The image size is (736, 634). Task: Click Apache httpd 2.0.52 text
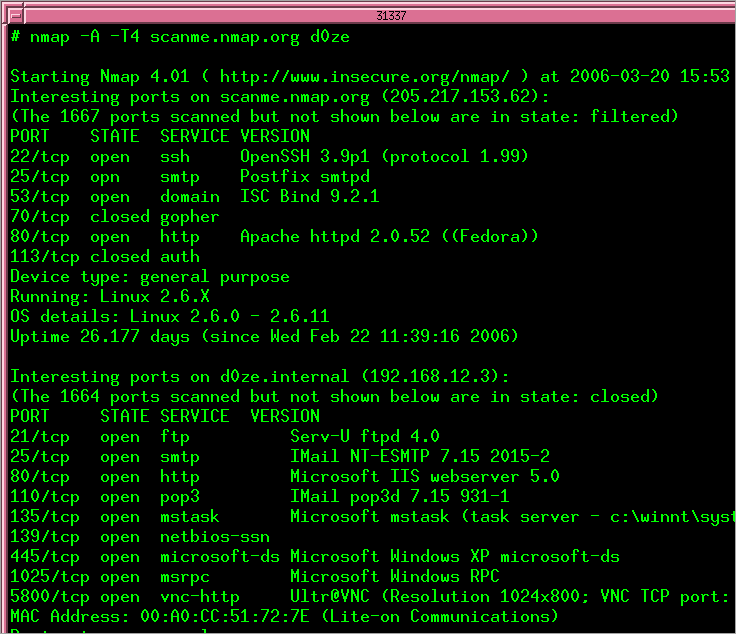coord(335,236)
